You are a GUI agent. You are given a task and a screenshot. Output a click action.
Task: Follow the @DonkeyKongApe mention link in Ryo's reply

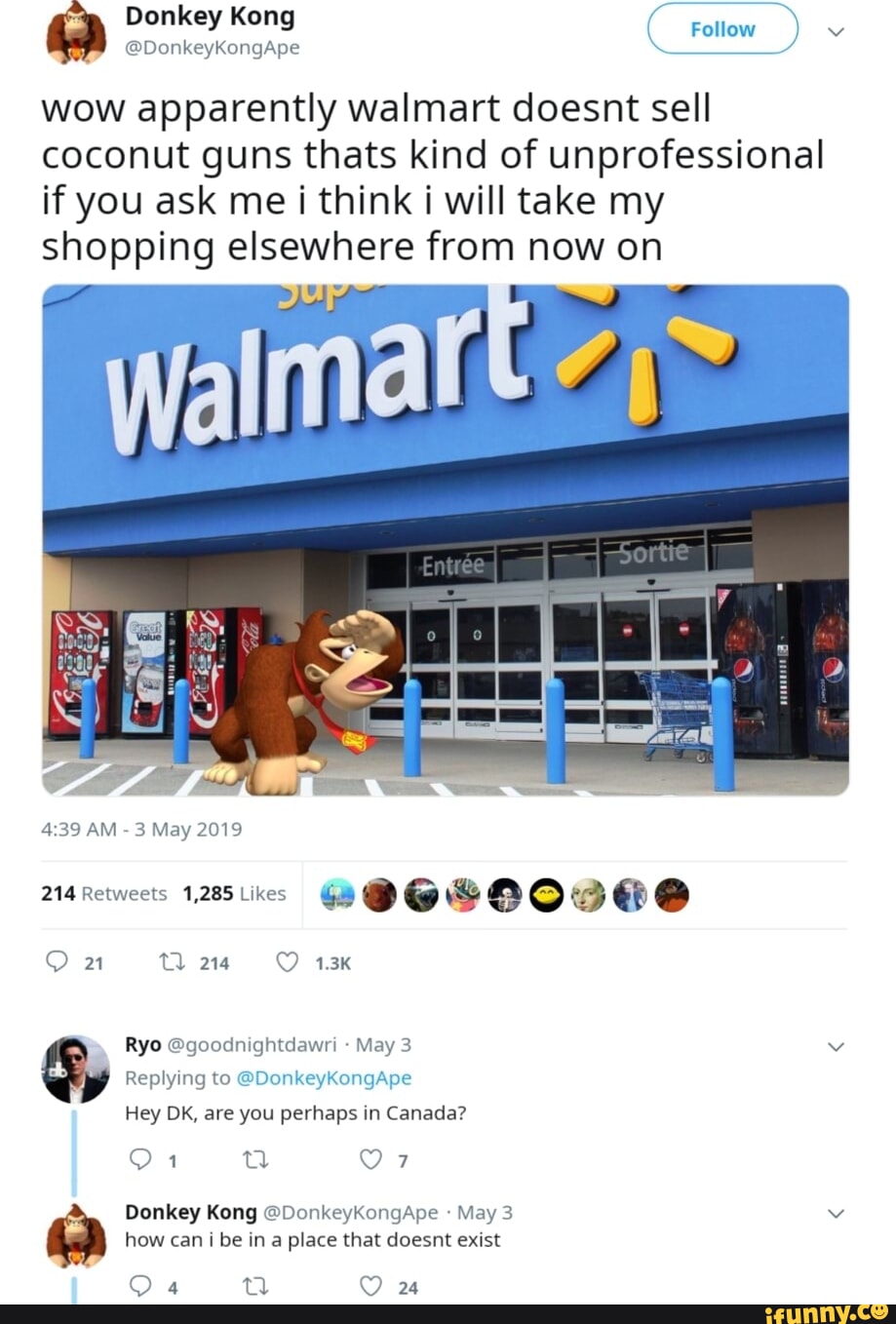click(324, 1078)
